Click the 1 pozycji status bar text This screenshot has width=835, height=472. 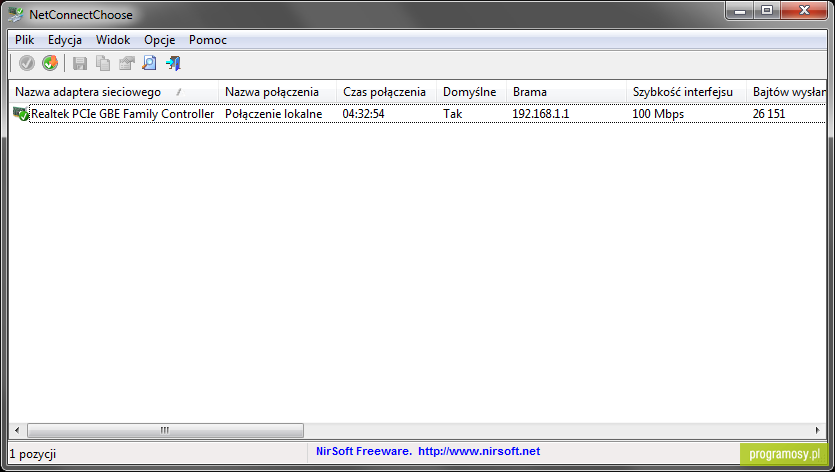[x=32, y=454]
